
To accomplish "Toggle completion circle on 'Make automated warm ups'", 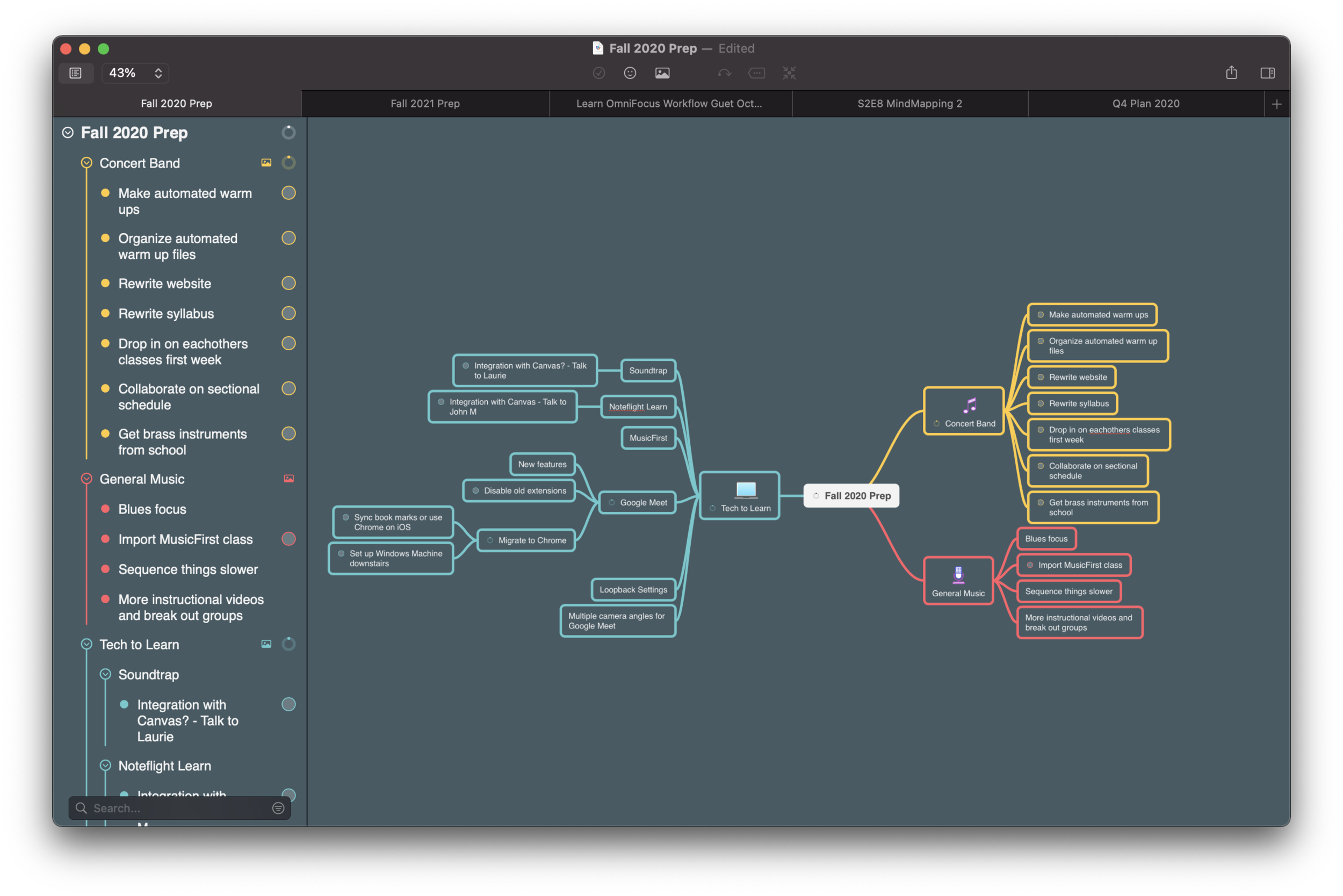I will coord(288,193).
